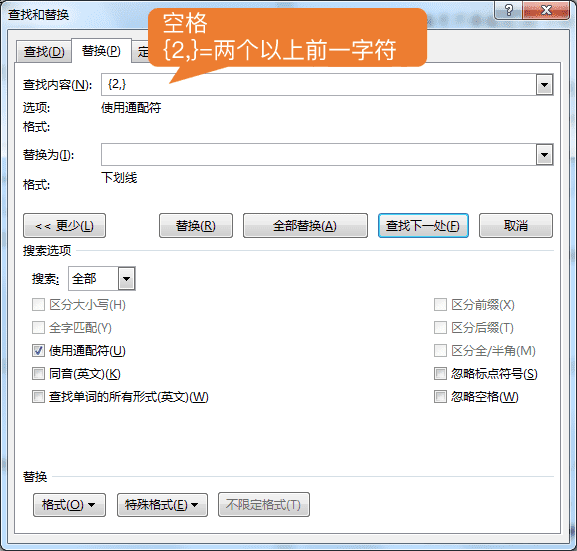Open the 搜索 direction dropdown
The height and width of the screenshot is (551, 577).
pyautogui.click(x=127, y=279)
